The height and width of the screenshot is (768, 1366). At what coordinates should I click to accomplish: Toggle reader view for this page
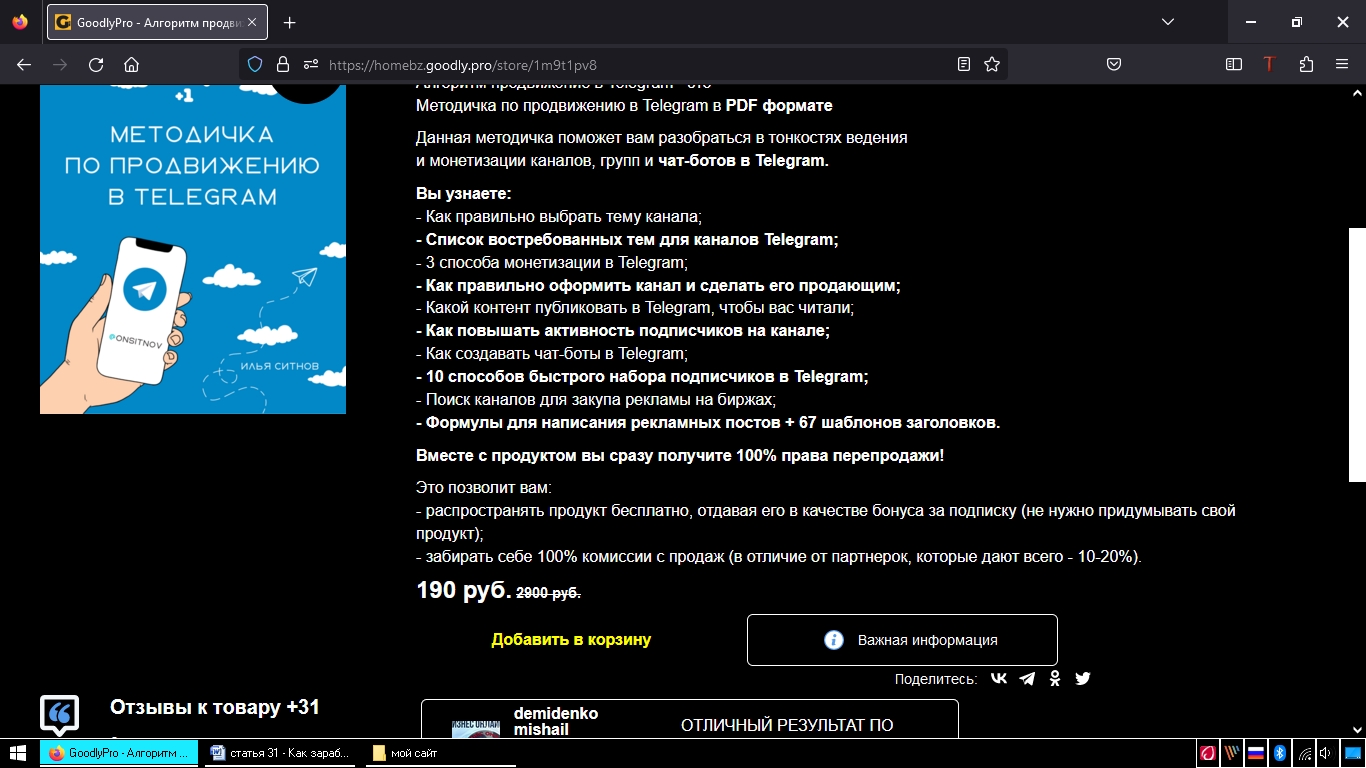coord(964,64)
